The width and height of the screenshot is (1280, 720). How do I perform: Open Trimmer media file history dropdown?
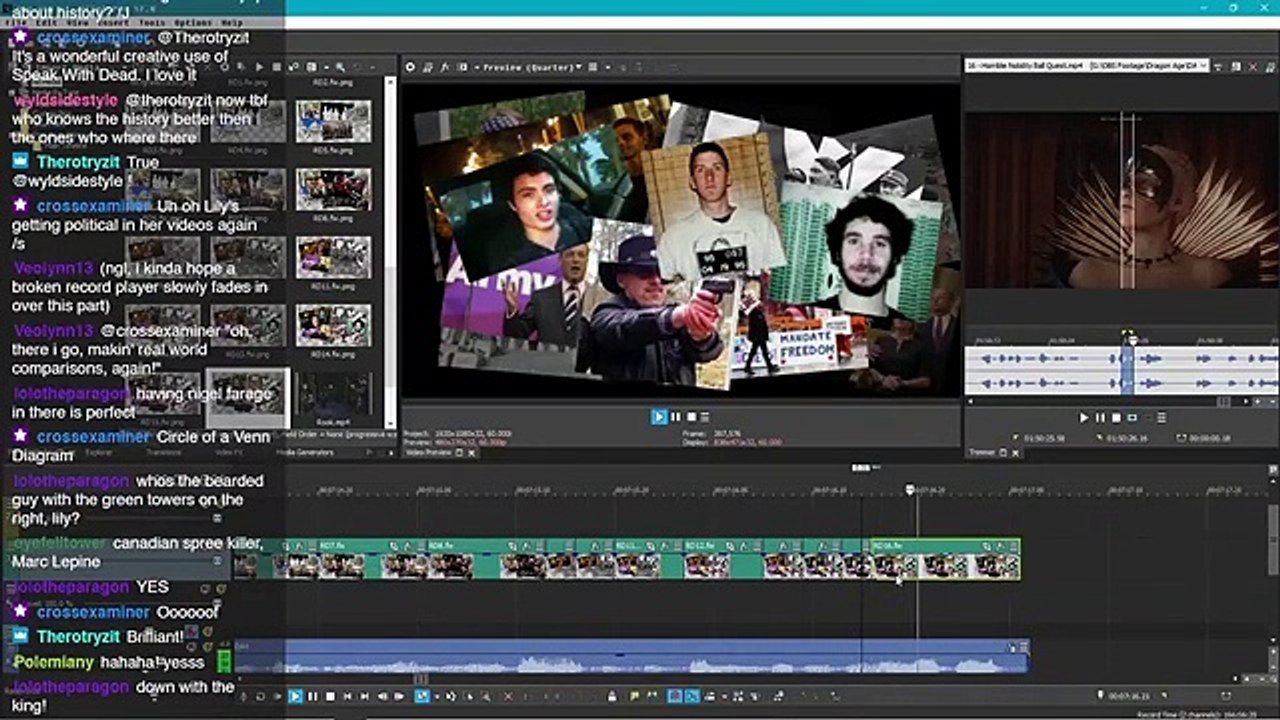coord(1203,66)
